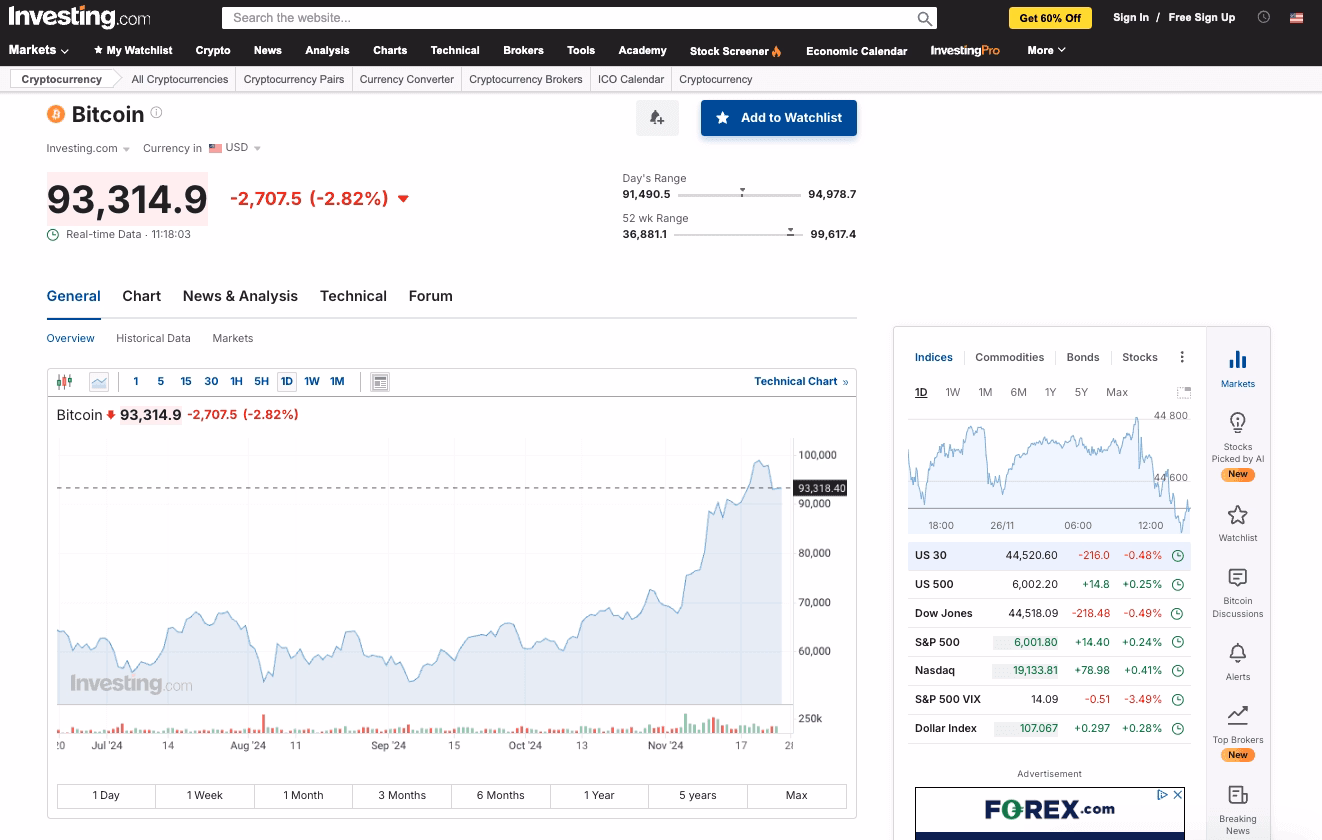The height and width of the screenshot is (840, 1322).
Task: Switch to area chart type icon
Action: pyautogui.click(x=99, y=381)
